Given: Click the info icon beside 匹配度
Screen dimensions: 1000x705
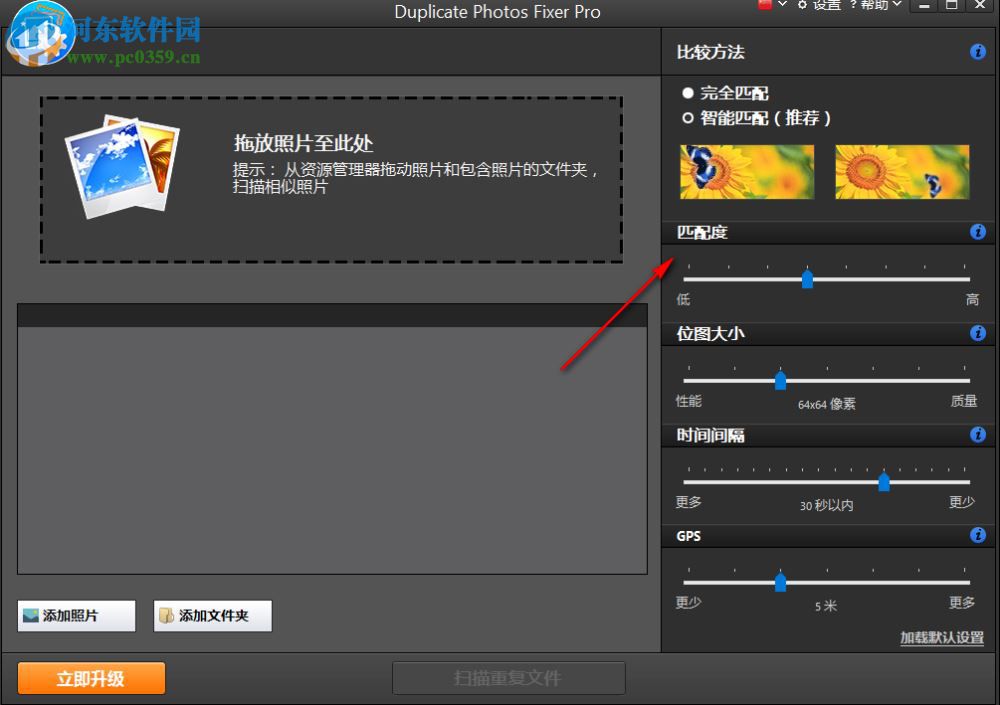Looking at the screenshot, I should 978,231.
